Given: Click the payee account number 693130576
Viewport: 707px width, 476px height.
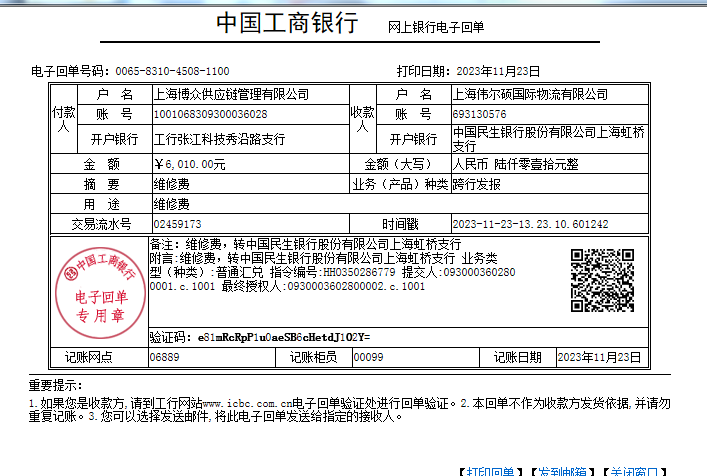Looking at the screenshot, I should coord(477,114).
